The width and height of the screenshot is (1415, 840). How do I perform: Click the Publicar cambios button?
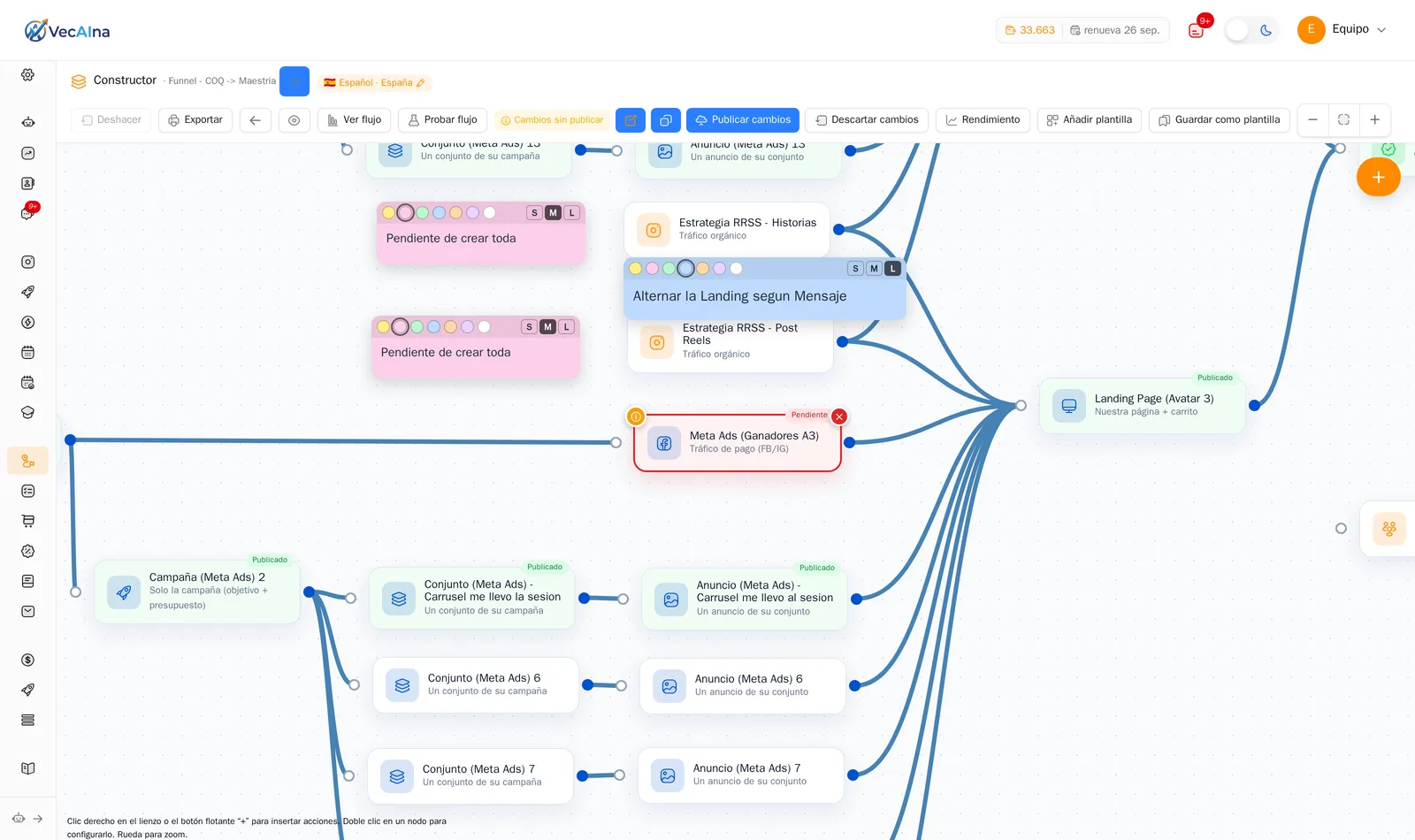pos(743,120)
